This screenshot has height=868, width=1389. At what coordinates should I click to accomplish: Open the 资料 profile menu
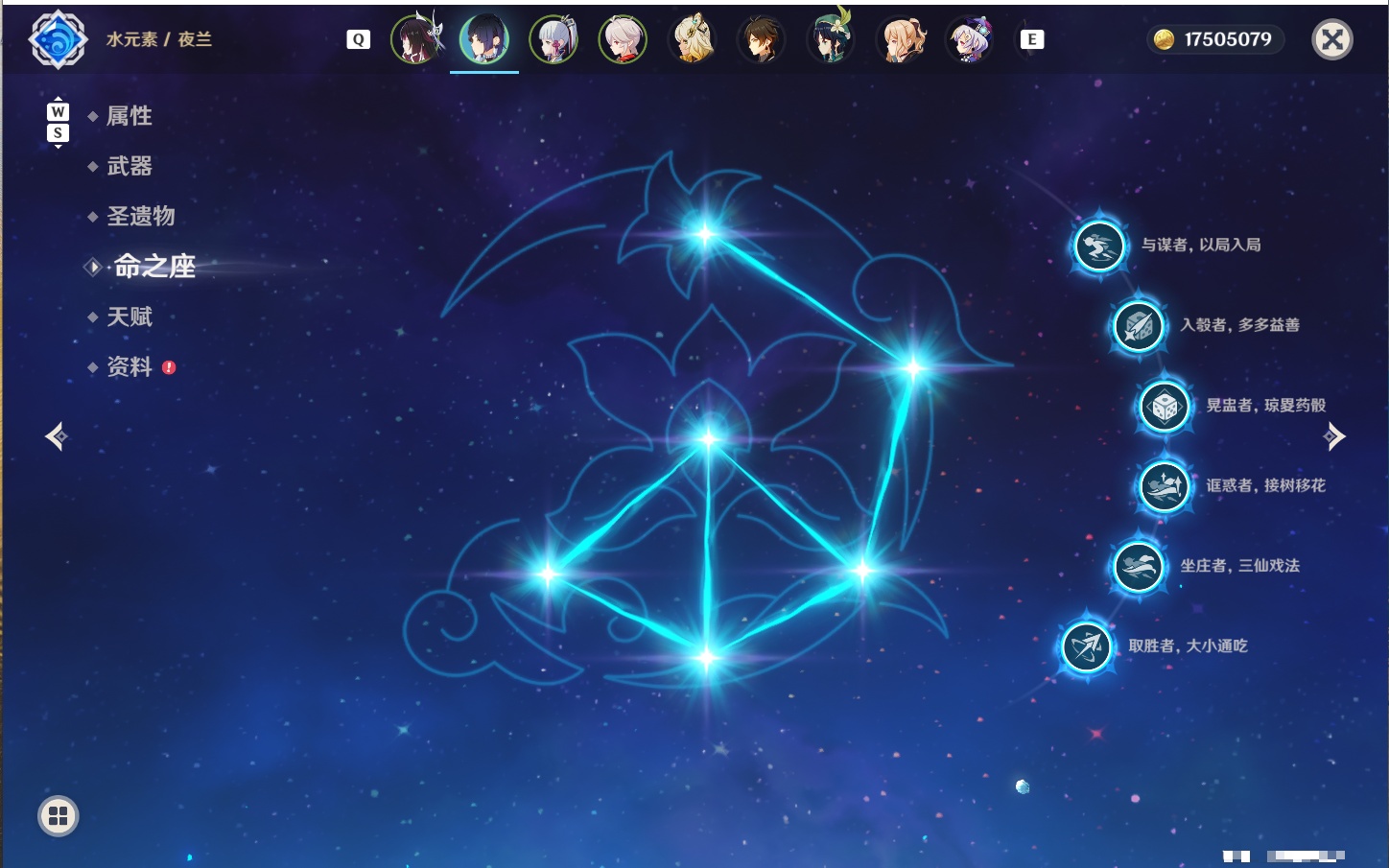coord(129,366)
